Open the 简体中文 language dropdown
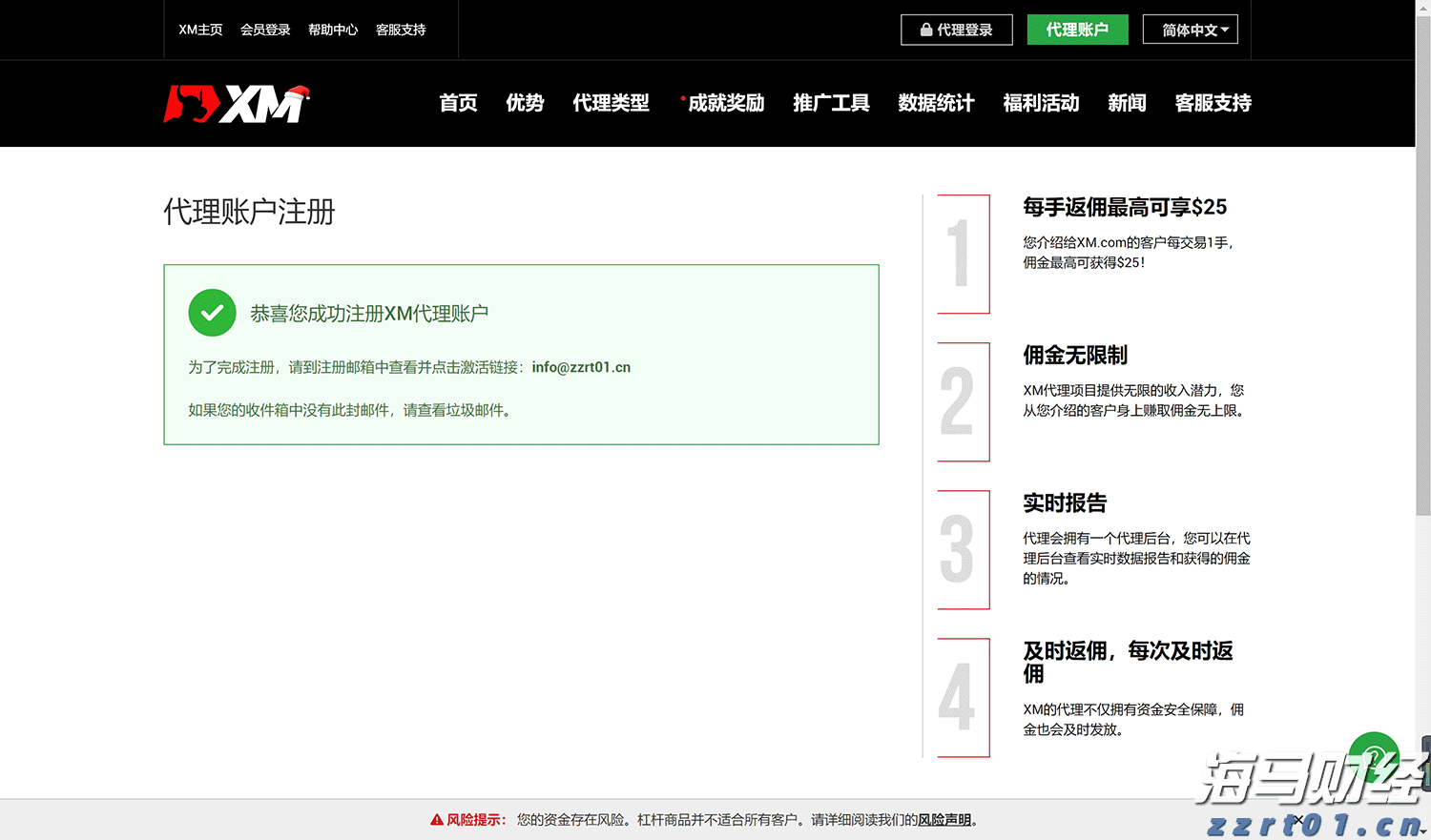This screenshot has height=840, width=1431. click(1190, 30)
